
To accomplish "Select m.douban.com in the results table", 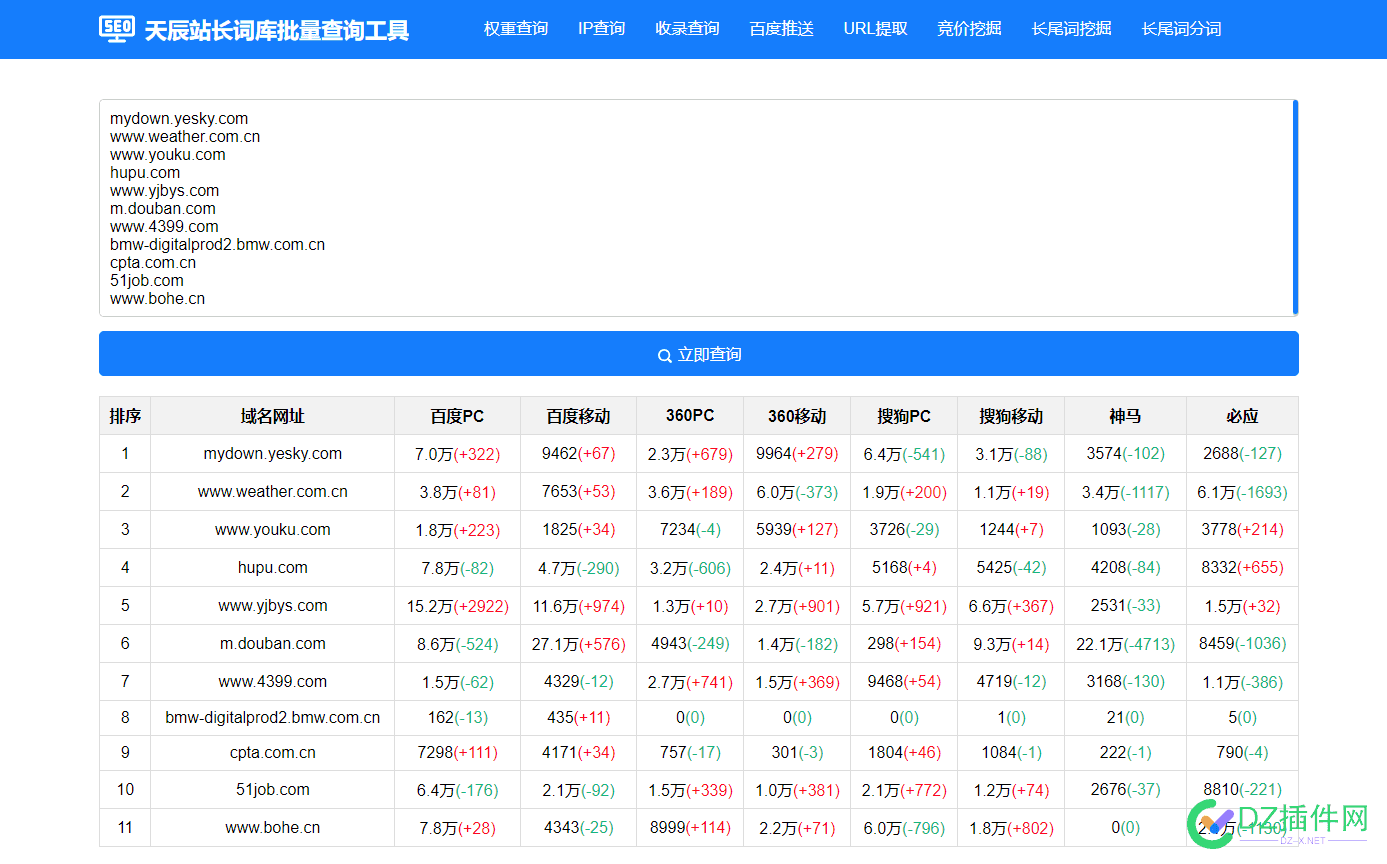I will [273, 644].
